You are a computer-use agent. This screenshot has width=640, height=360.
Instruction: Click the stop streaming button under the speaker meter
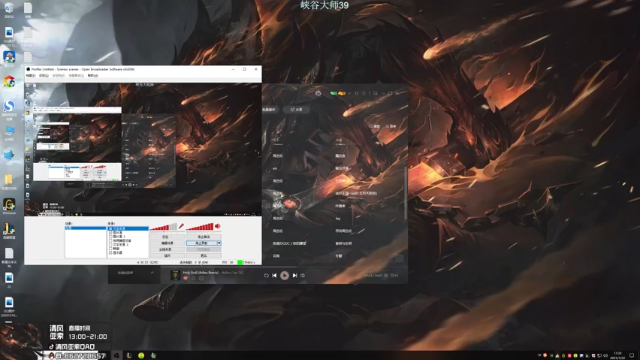click(204, 237)
